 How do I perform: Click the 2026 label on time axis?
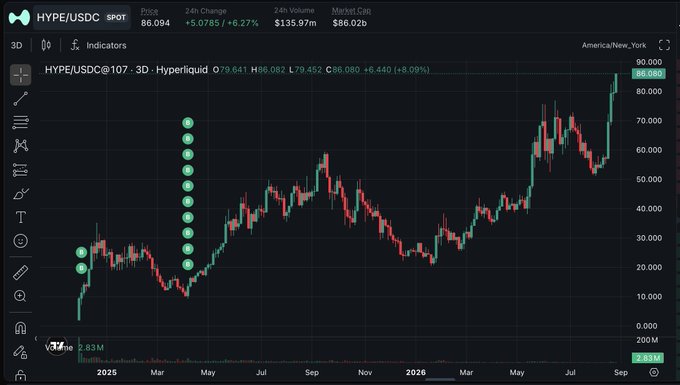click(x=415, y=372)
